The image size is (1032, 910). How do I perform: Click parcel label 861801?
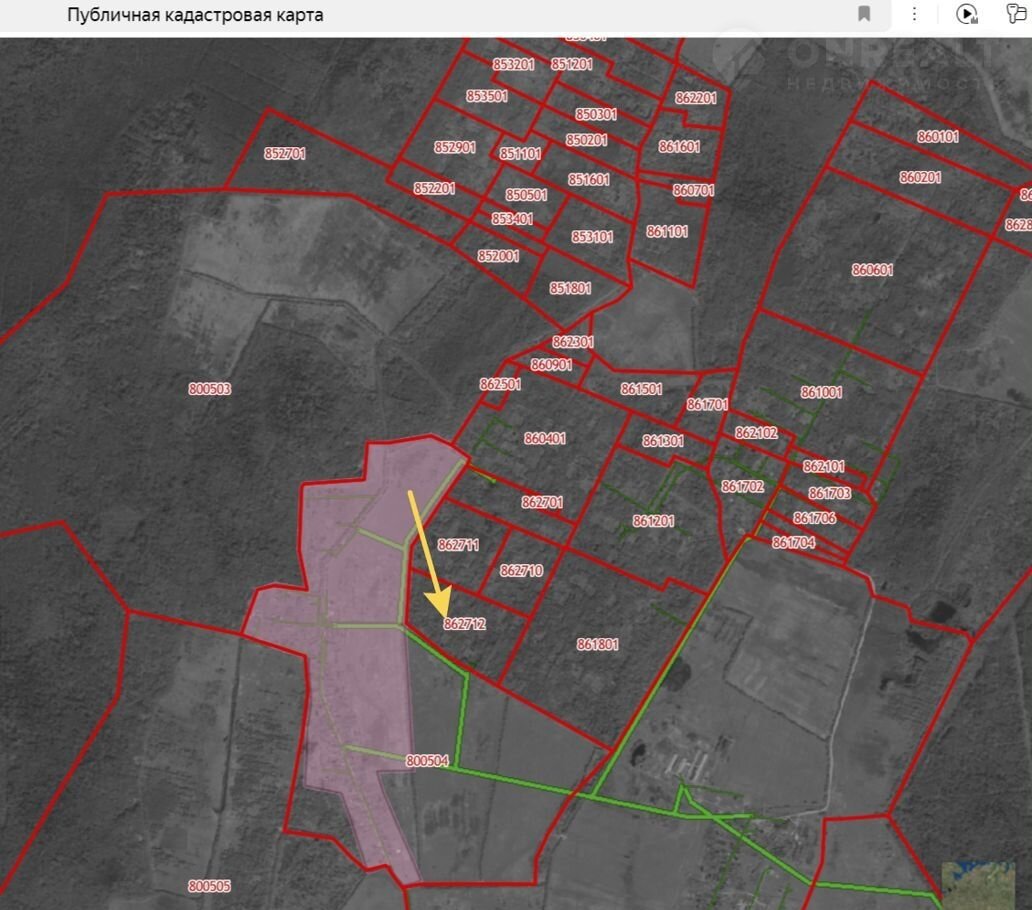(597, 645)
